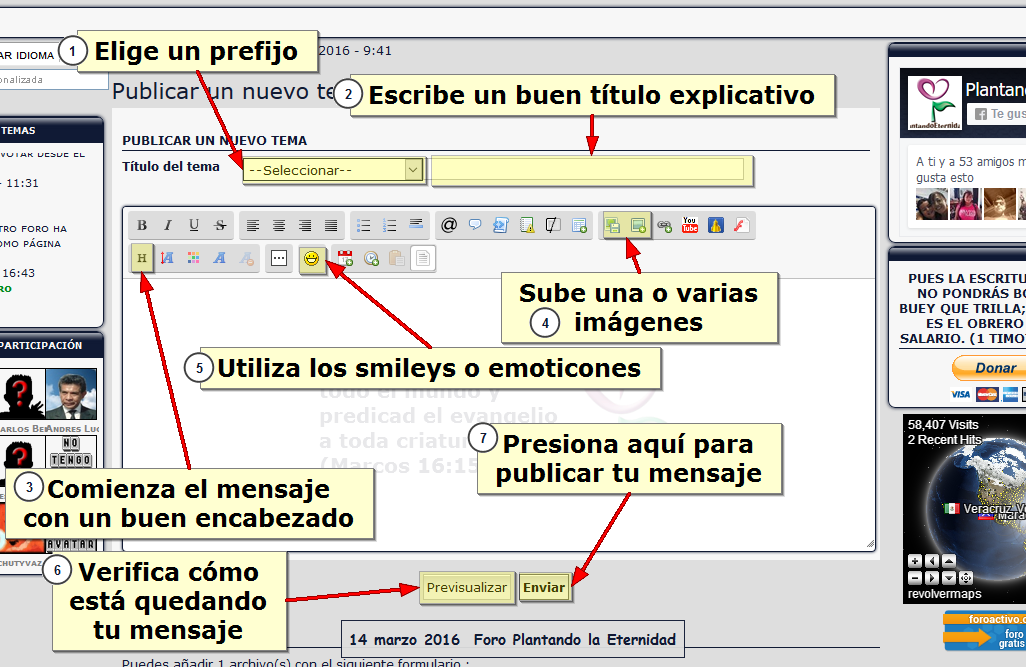Insert a bulleted list
1026x667 pixels.
364,226
